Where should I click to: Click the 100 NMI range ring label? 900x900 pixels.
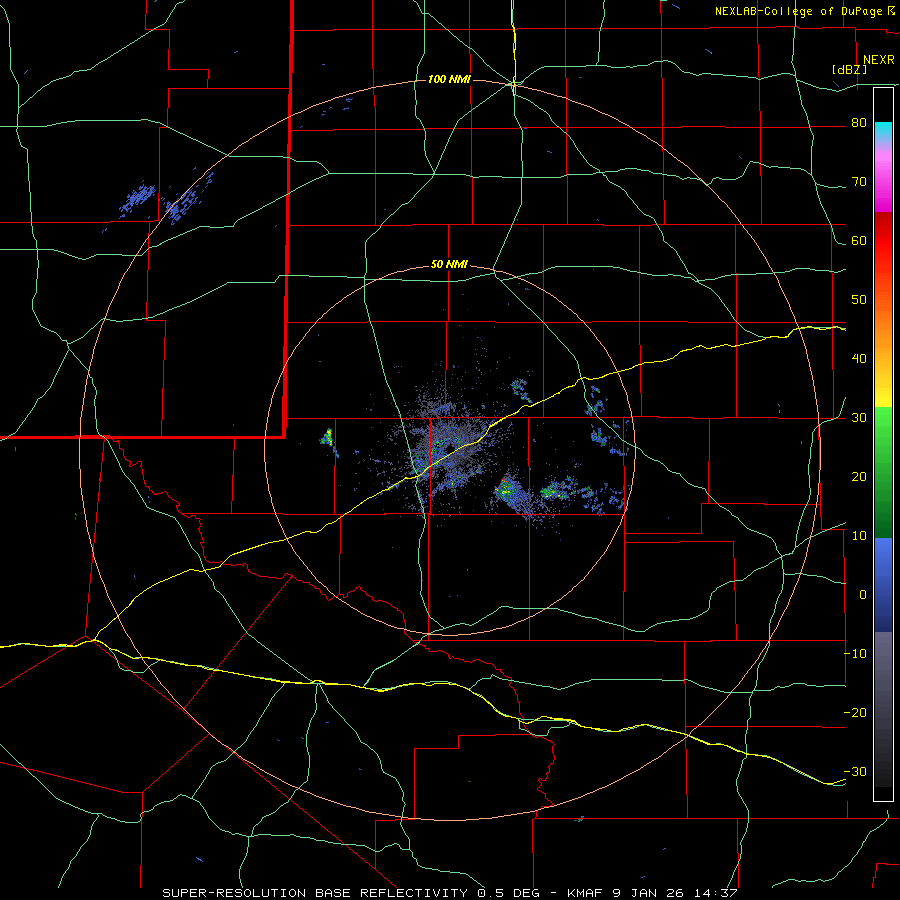tap(449, 79)
